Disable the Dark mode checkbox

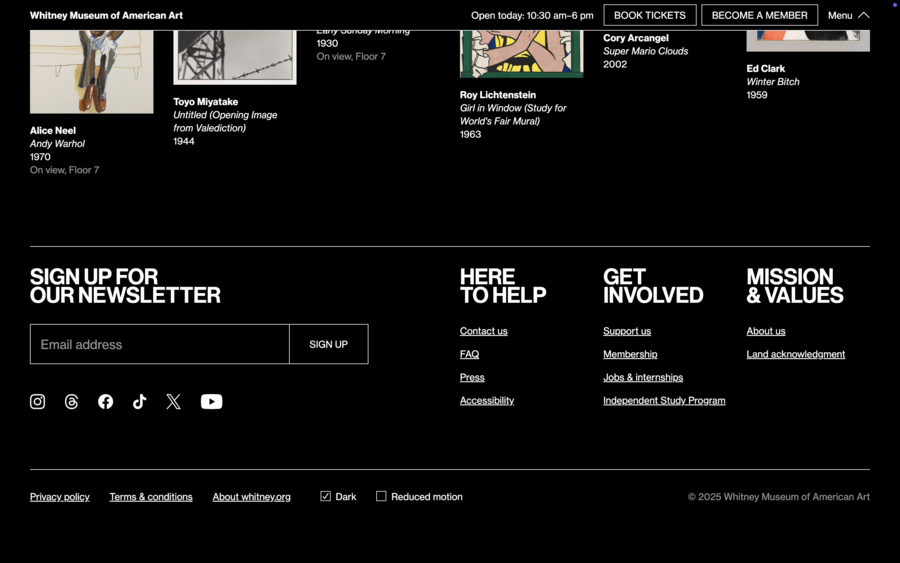(x=325, y=496)
